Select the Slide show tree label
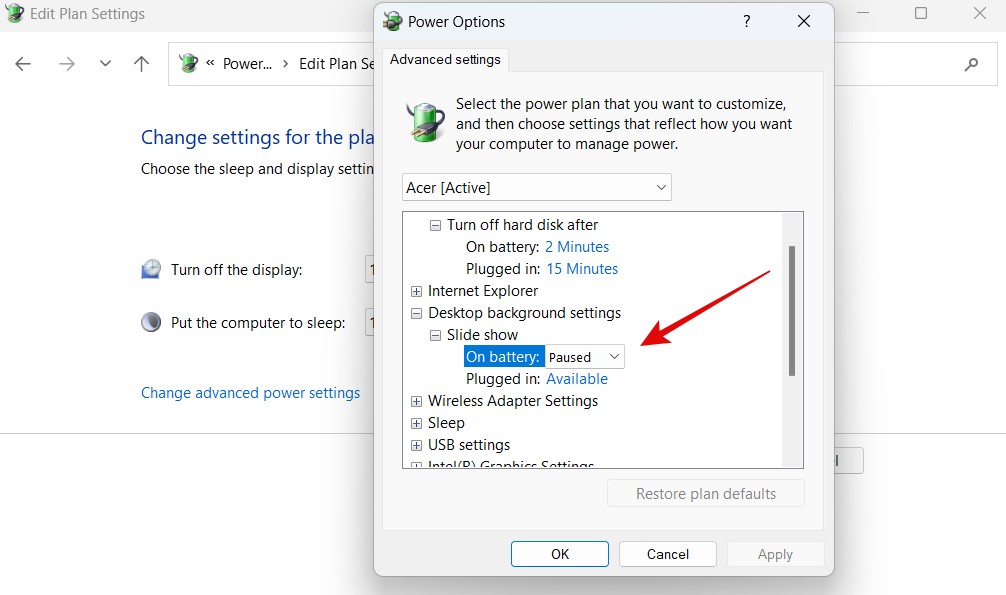Screen dimensions: 1006x595 point(482,335)
